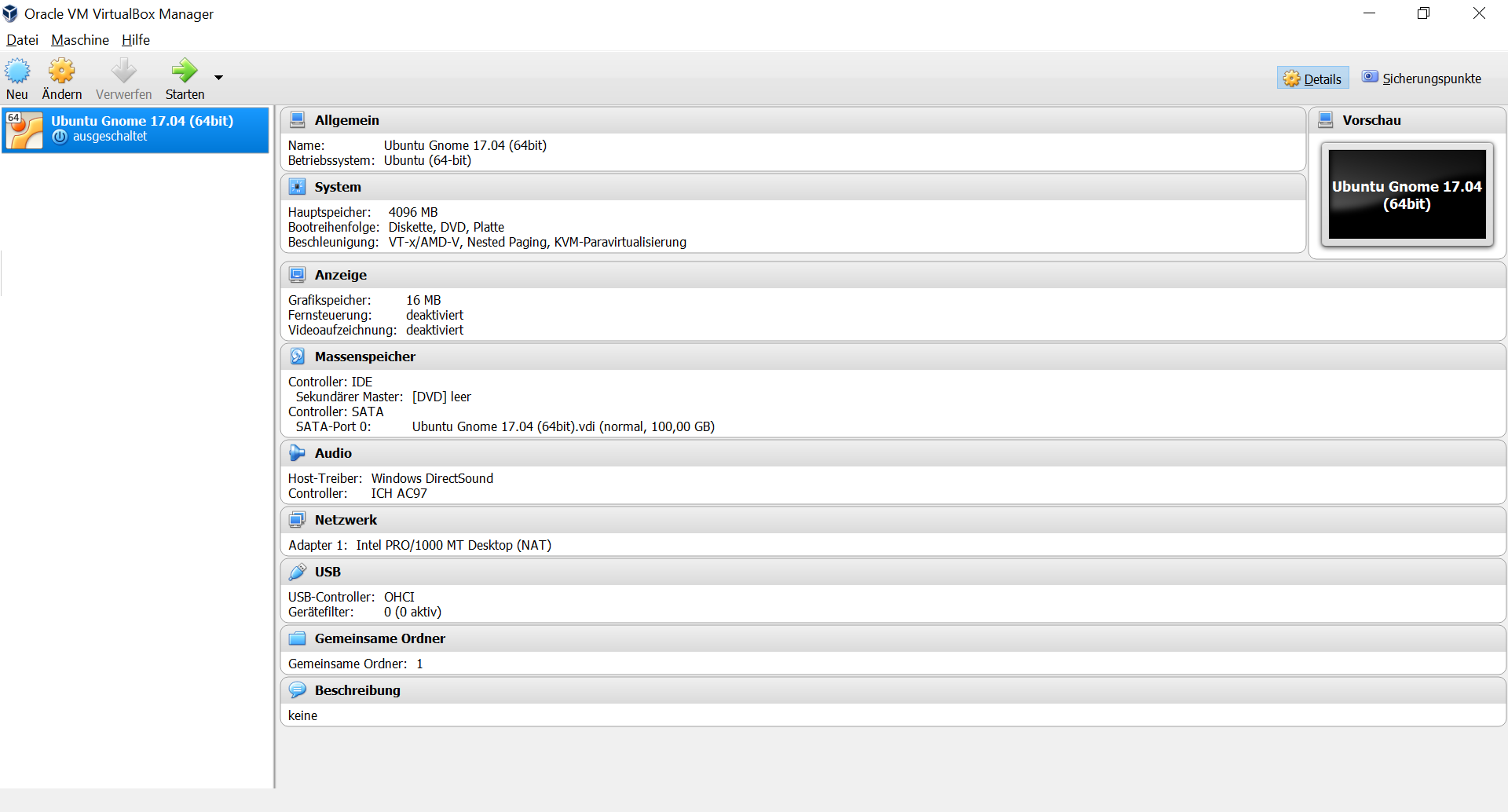The width and height of the screenshot is (1508, 812).
Task: Click the Massenspeicher disk icon
Action: (298, 357)
